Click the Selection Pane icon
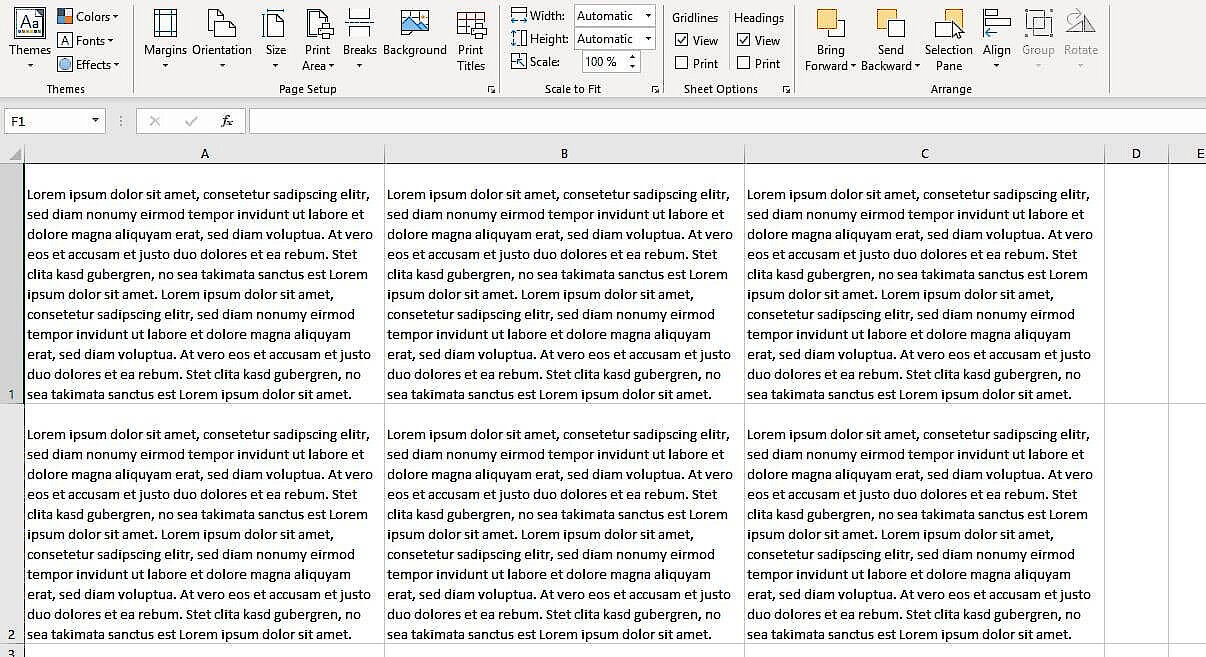 click(x=947, y=40)
